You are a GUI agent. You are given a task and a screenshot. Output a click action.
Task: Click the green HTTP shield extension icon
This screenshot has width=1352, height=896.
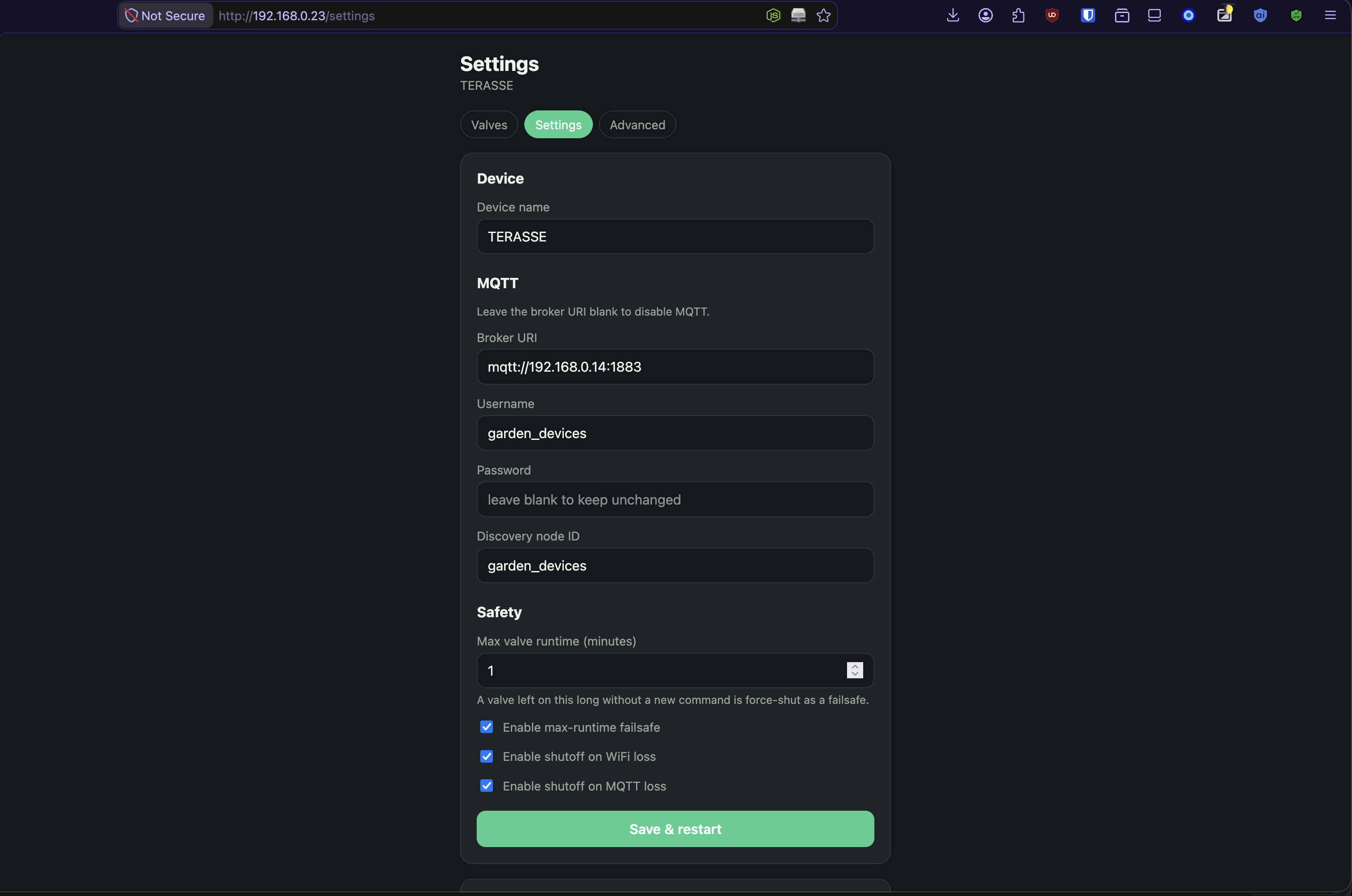(1296, 15)
